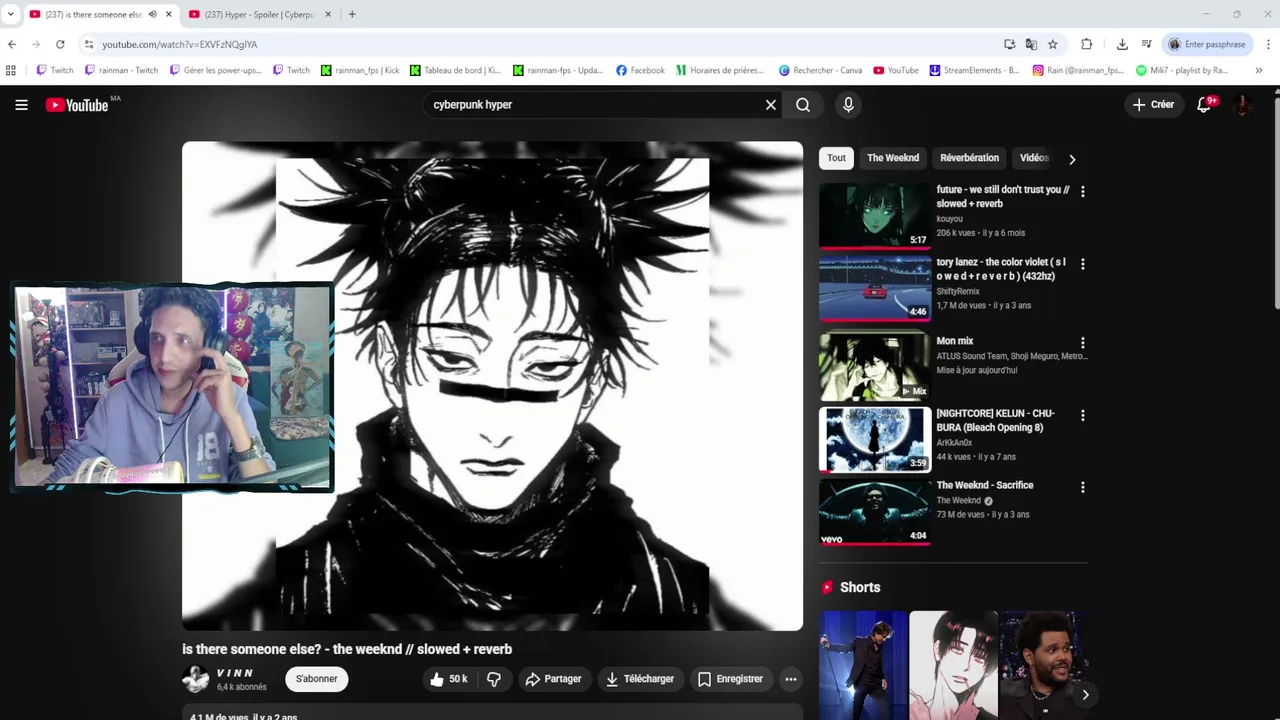Open future we still don't trust you thumbnail
Image resolution: width=1280 pixels, height=720 pixels.
coord(875,215)
